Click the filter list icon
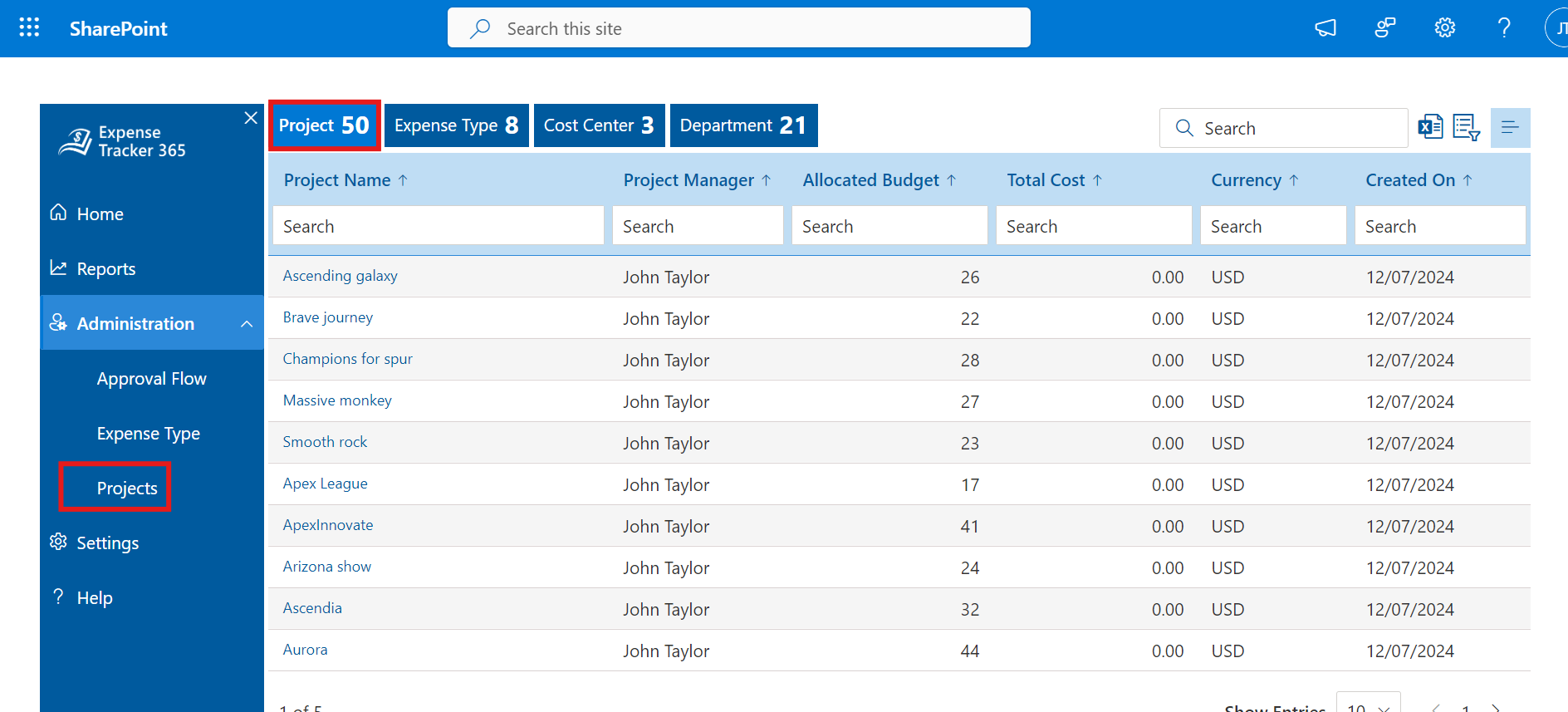Image resolution: width=1568 pixels, height=712 pixels. click(x=1467, y=127)
